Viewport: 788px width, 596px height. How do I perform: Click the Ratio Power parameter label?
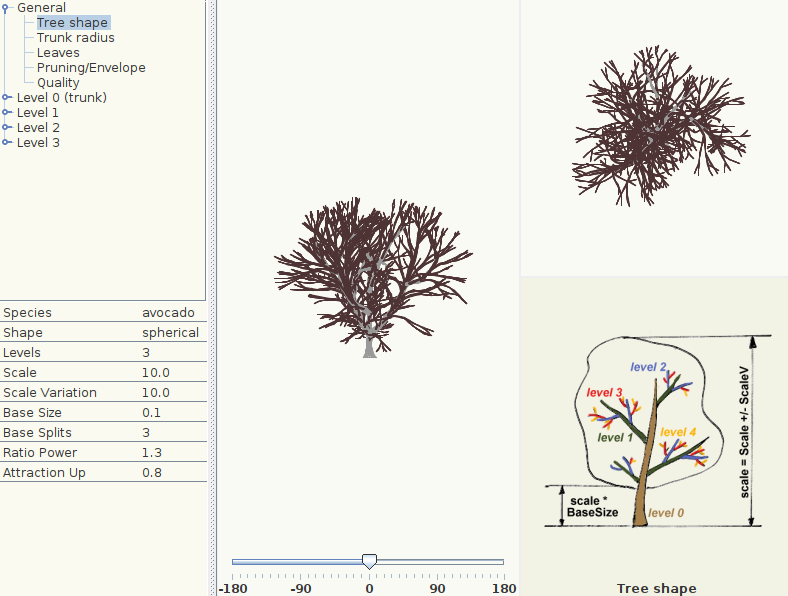coord(40,453)
